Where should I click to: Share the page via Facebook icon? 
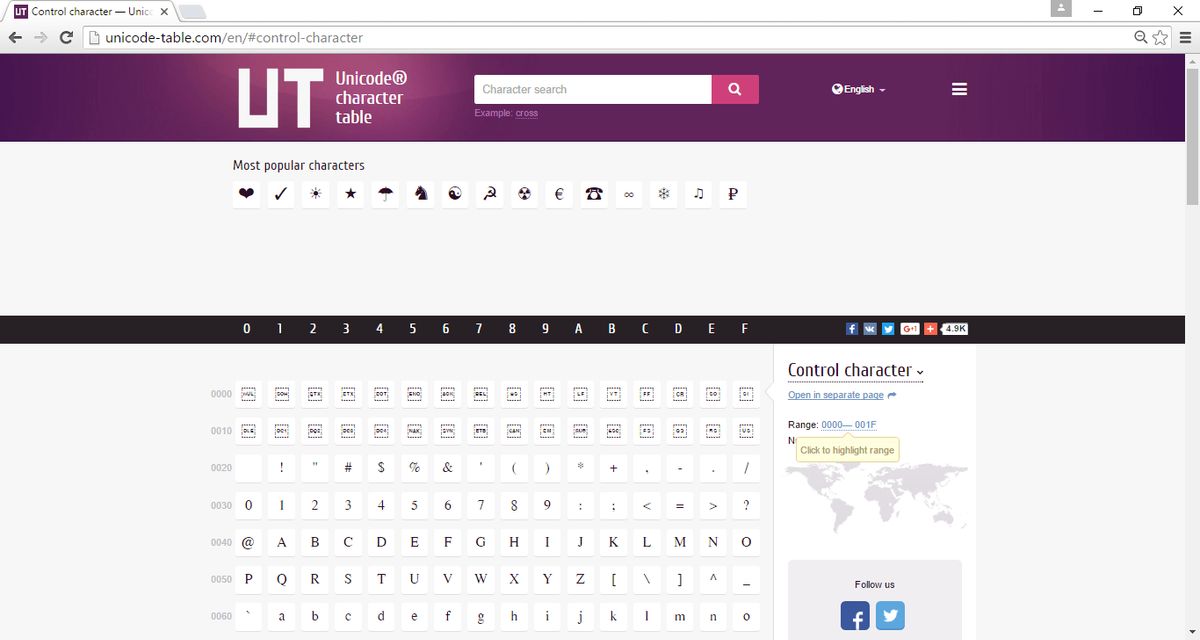(x=851, y=328)
